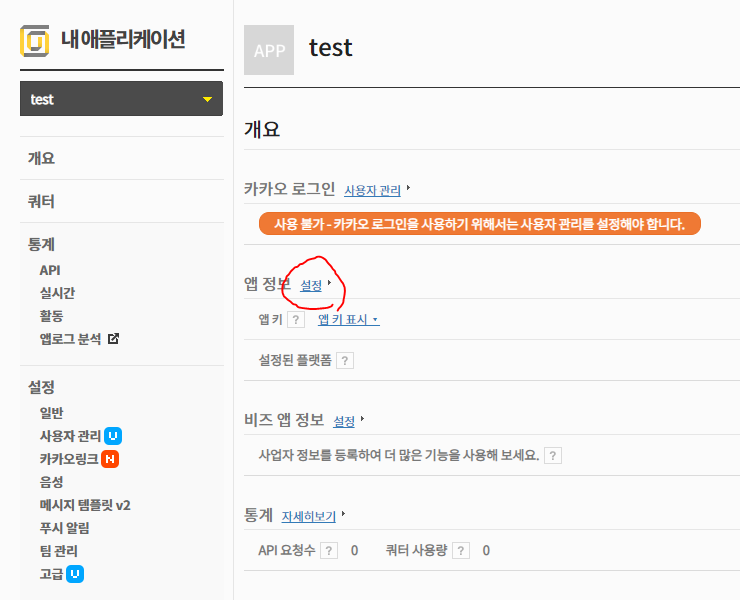Open 푸시 알림 settings item
740x600 pixels.
(x=65, y=528)
